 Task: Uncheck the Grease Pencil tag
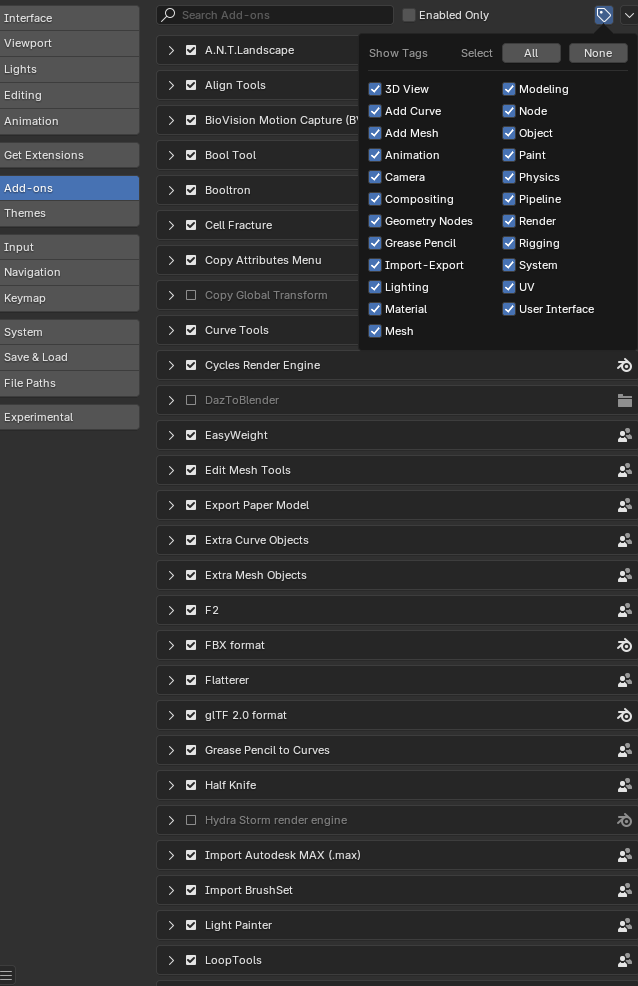point(375,243)
